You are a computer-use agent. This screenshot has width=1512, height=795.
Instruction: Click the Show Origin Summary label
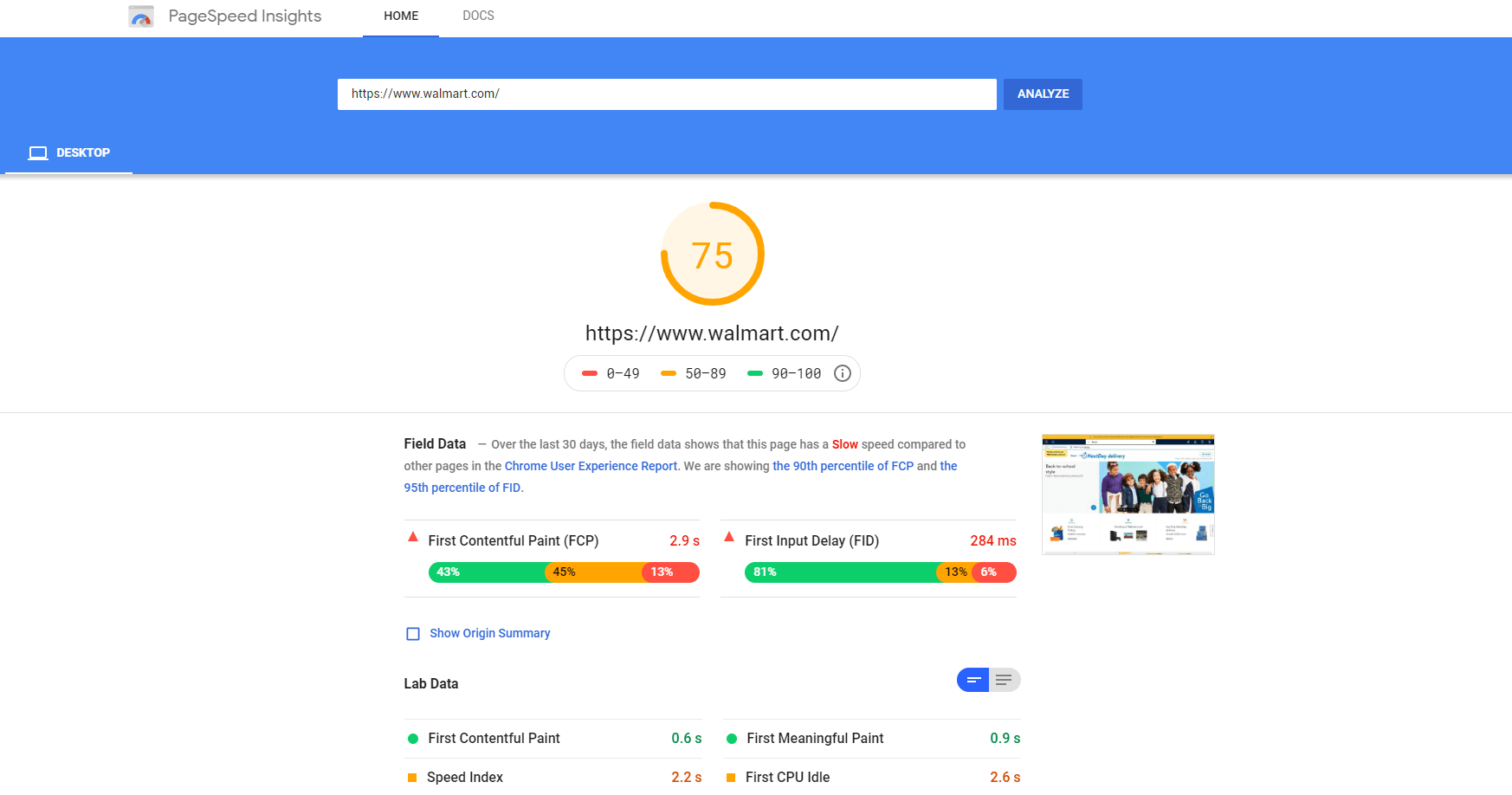click(x=490, y=634)
